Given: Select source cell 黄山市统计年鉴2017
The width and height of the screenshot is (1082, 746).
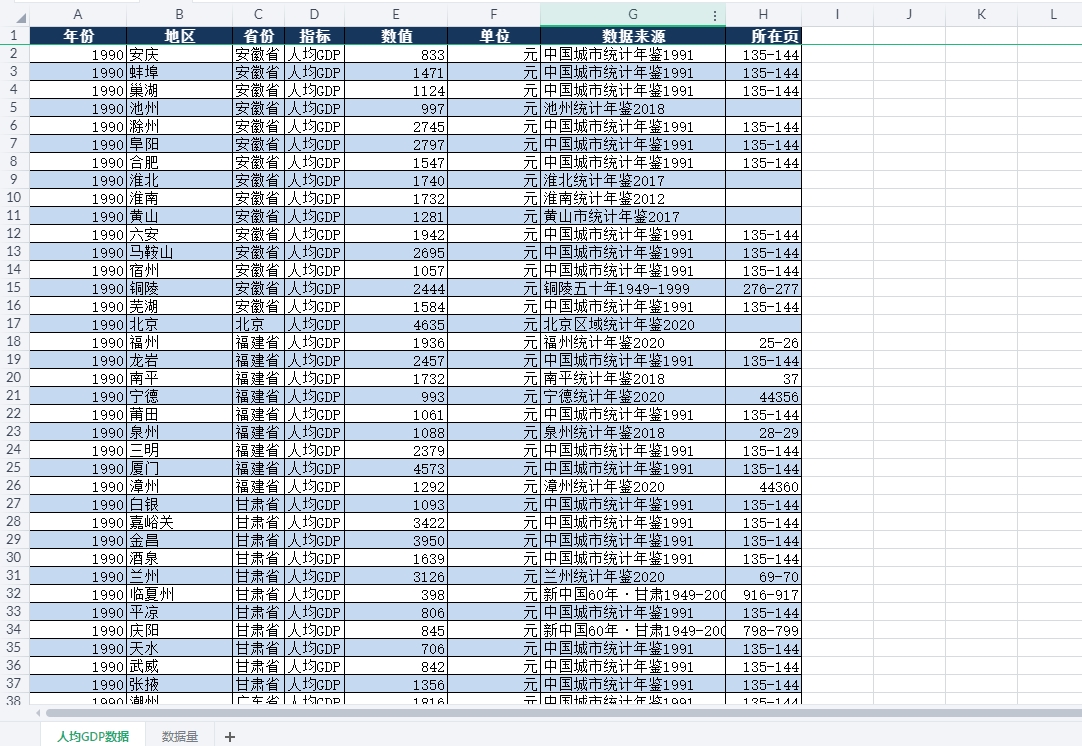Looking at the screenshot, I should click(633, 216).
